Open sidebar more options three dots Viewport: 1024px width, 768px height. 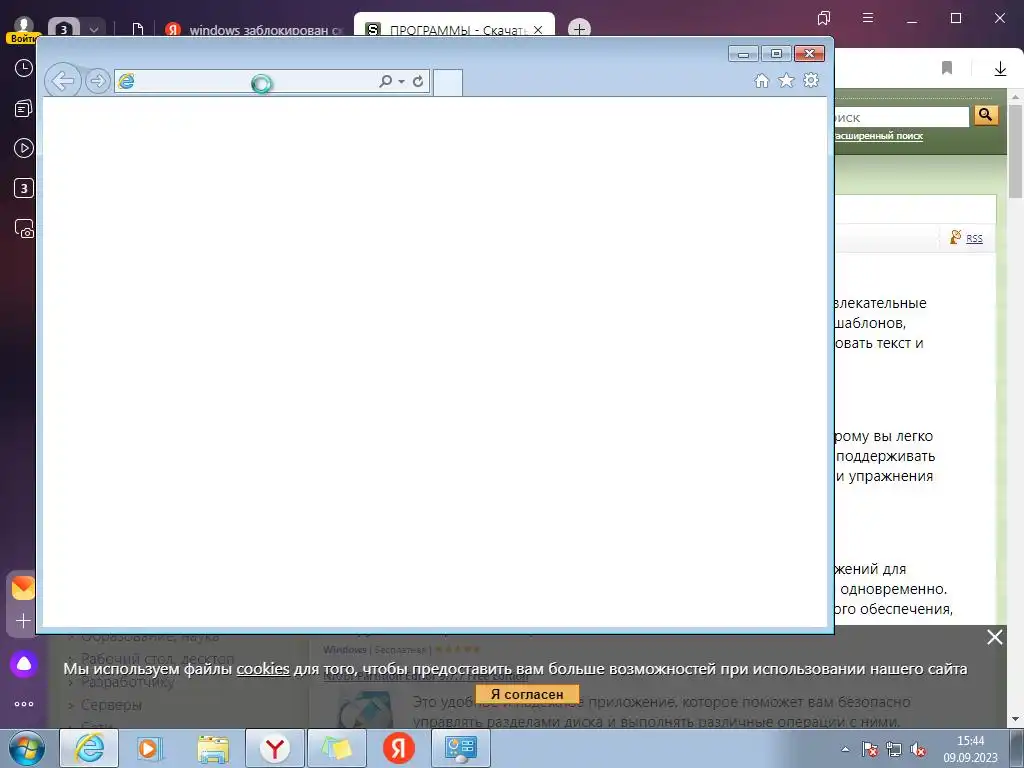24,704
